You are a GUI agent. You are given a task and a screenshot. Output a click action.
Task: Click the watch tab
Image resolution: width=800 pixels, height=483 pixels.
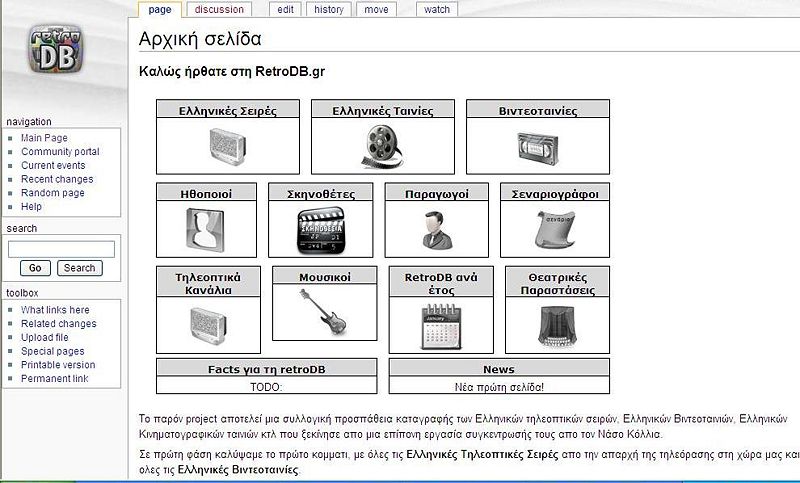click(x=437, y=10)
